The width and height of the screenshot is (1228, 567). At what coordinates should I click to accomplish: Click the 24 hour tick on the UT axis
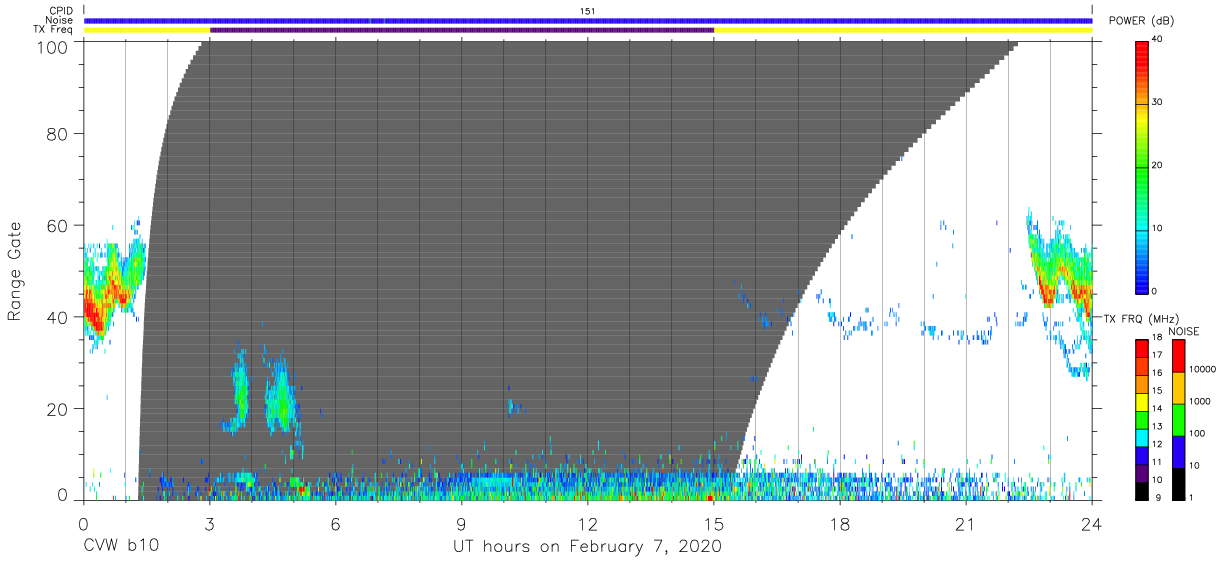1092,524
